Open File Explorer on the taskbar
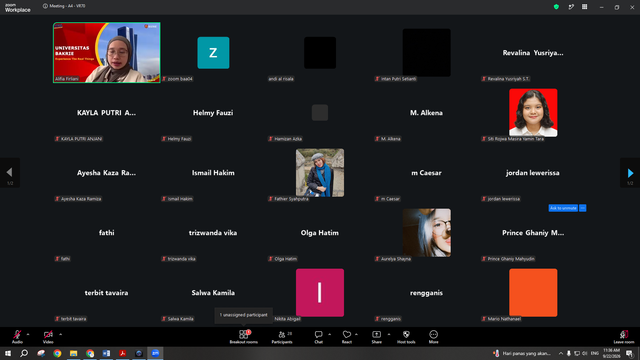Viewport: 640px width, 360px height. pyautogui.click(x=73, y=353)
